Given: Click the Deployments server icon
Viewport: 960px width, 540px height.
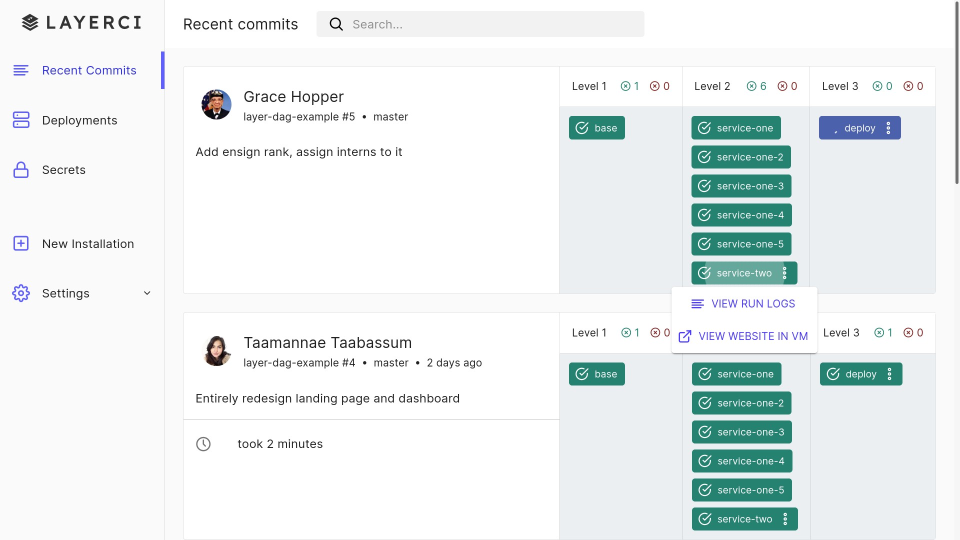Looking at the screenshot, I should (21, 120).
